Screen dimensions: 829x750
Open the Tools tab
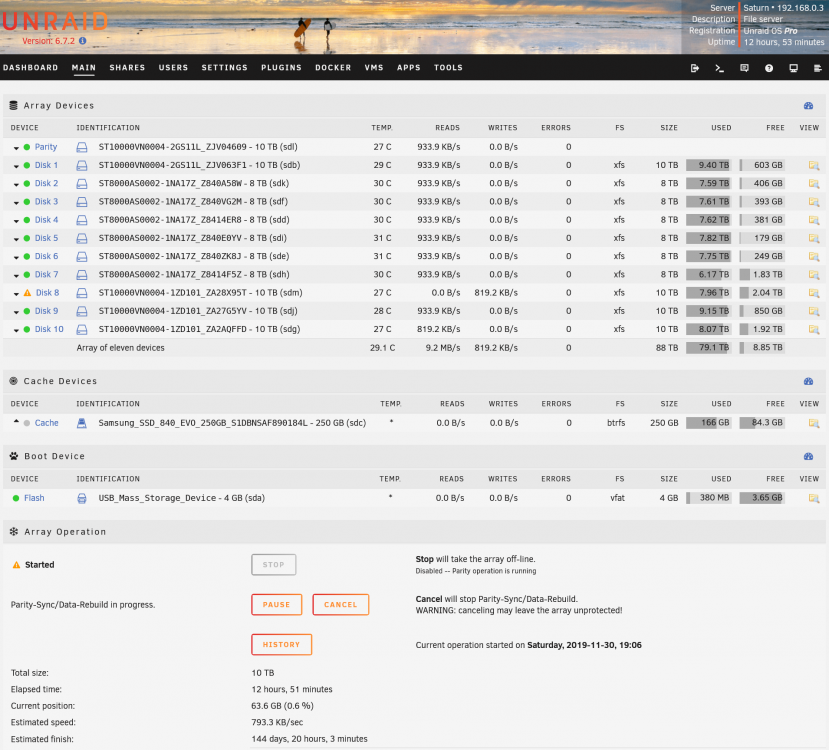click(x=448, y=68)
